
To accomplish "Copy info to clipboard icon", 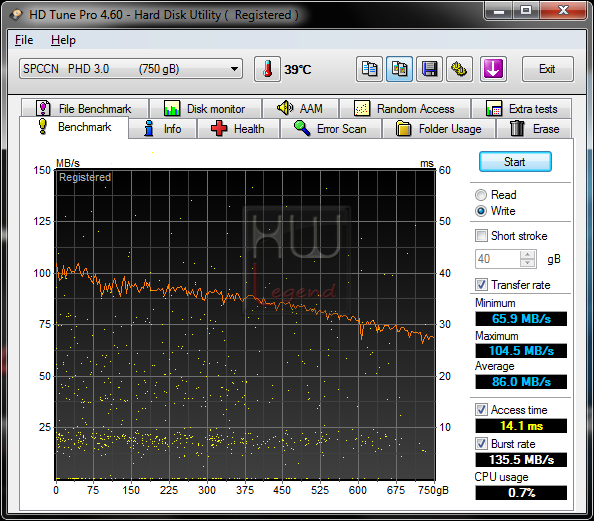I will pyautogui.click(x=369, y=69).
